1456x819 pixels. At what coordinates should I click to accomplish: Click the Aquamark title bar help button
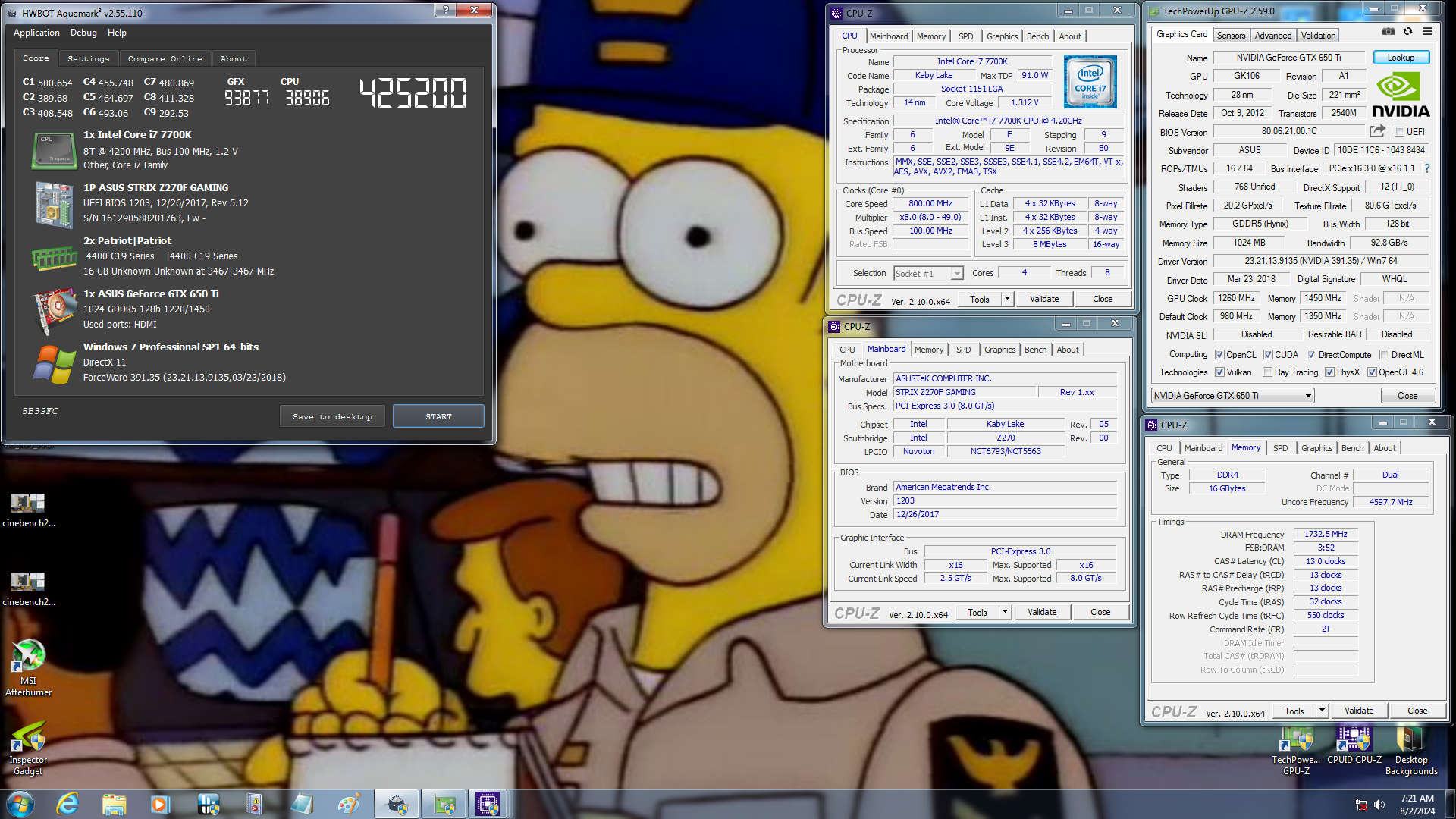tap(444, 10)
